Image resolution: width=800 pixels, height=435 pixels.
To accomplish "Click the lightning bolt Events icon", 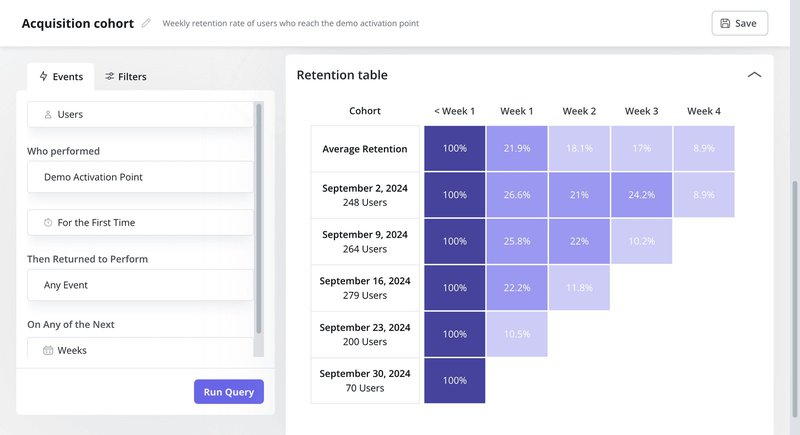I will click(x=43, y=76).
